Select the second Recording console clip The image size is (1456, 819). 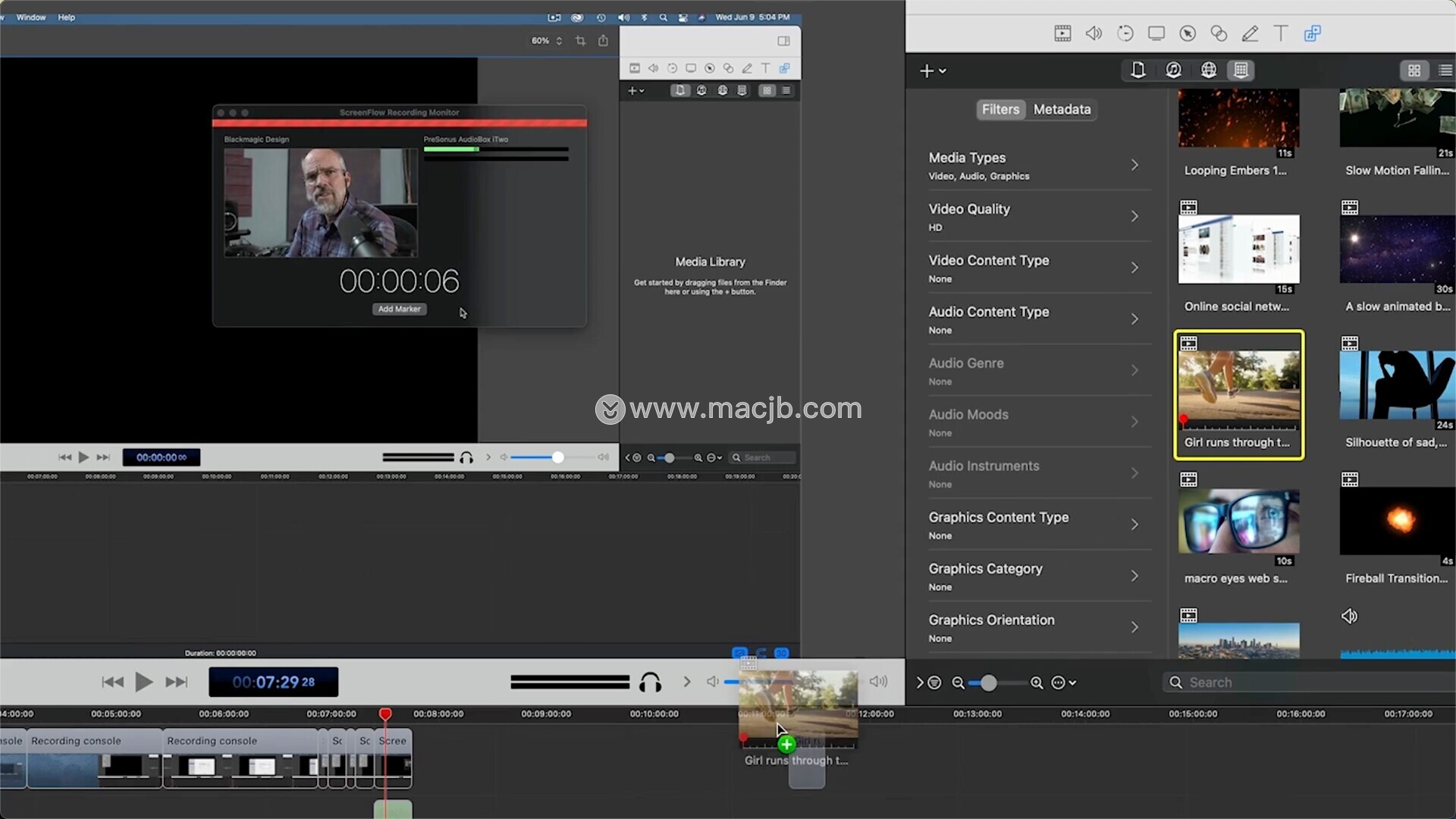pyautogui.click(x=240, y=758)
